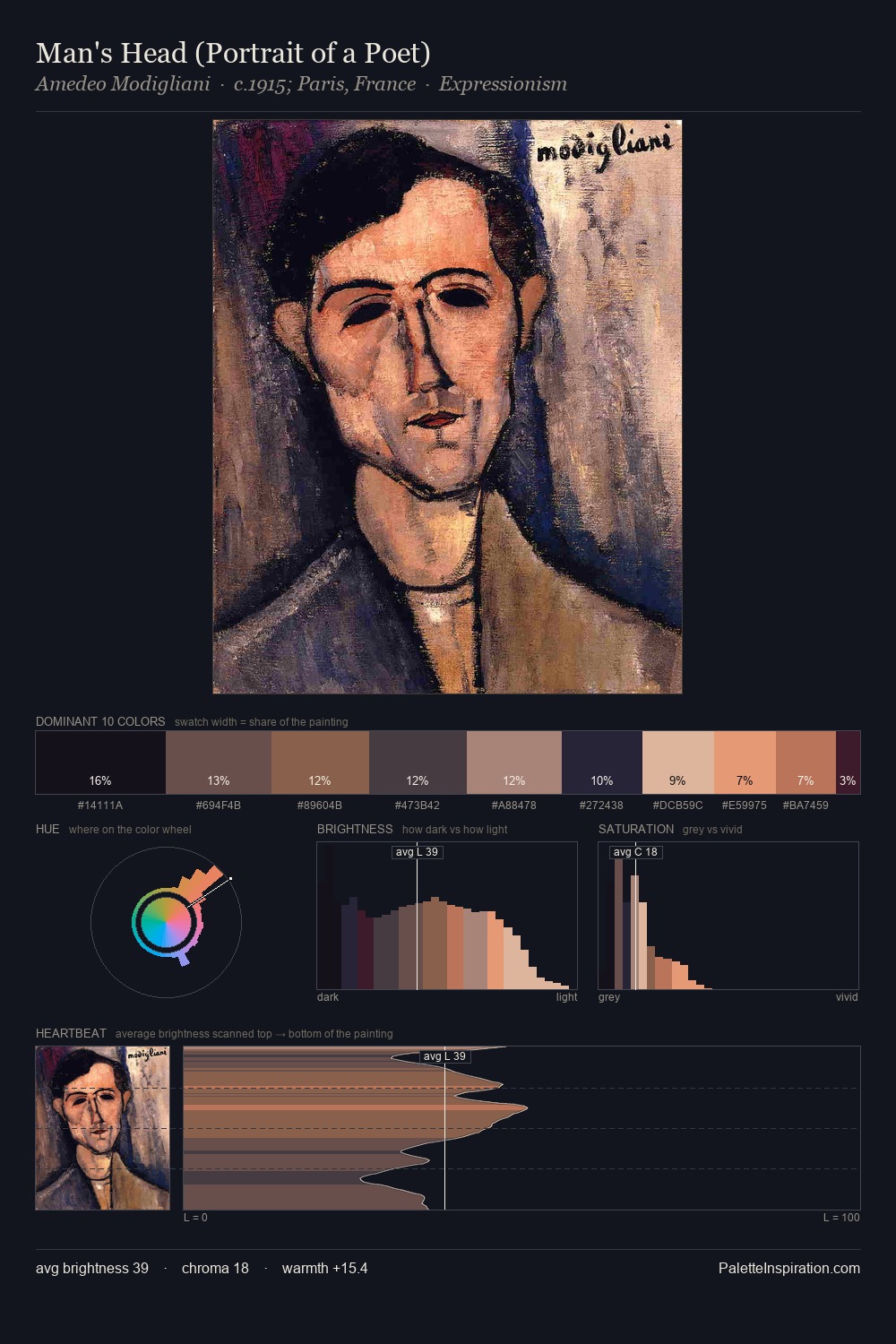Click the narrow 3% maroon swatch
This screenshot has height=1344, width=896.
point(848,762)
